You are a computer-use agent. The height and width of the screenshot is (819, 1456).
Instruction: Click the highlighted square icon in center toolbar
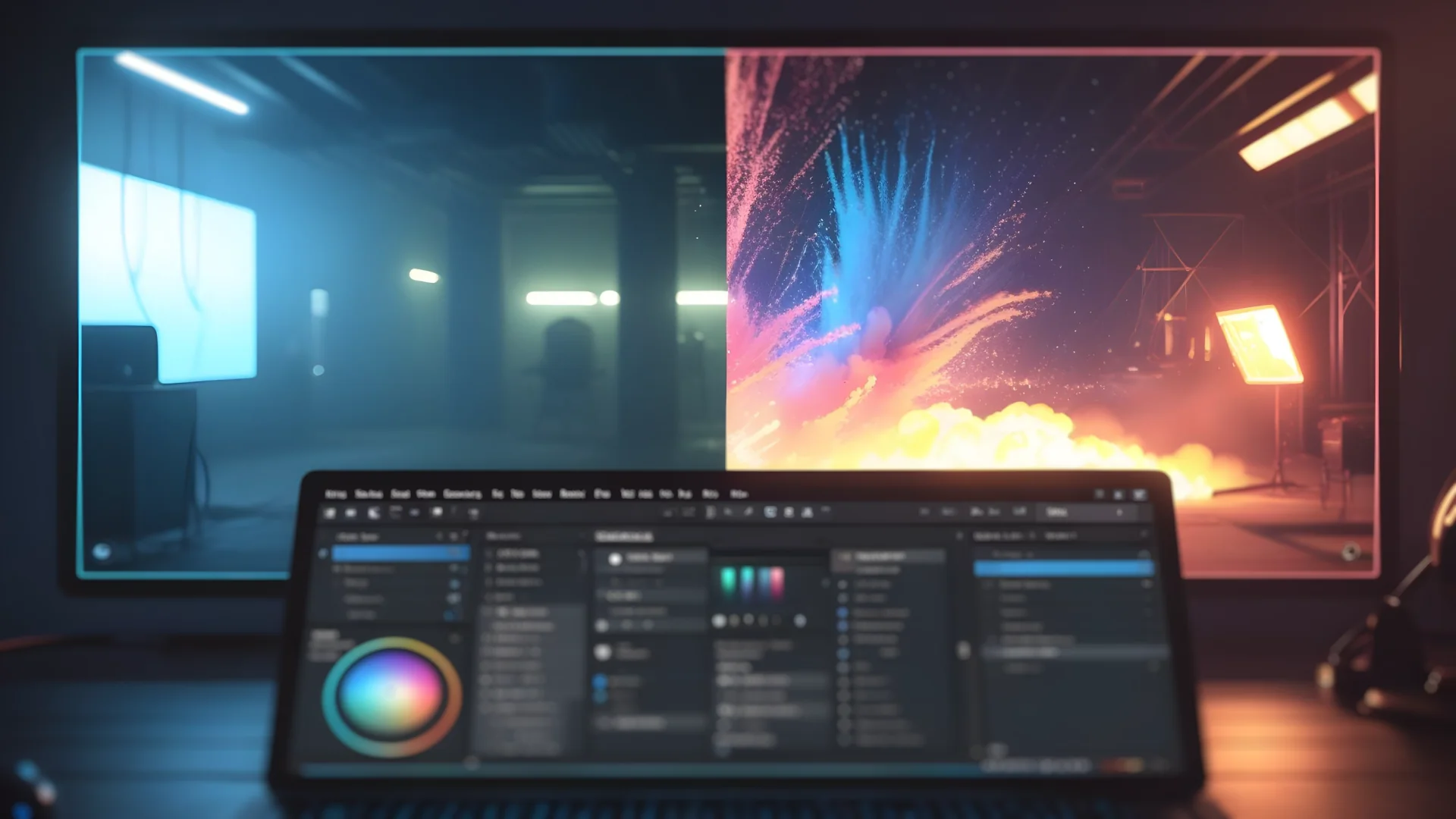(770, 513)
